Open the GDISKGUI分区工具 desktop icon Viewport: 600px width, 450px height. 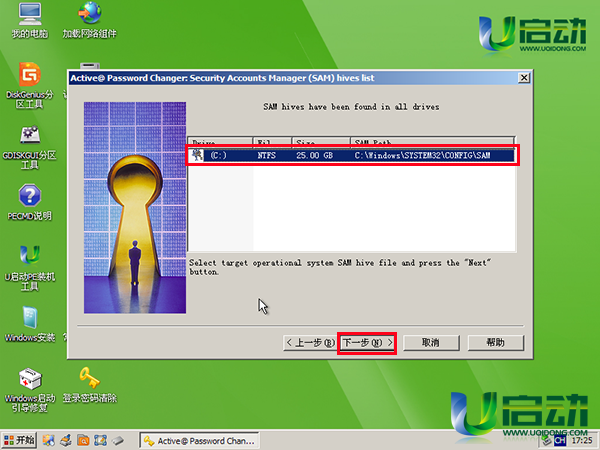click(x=29, y=147)
